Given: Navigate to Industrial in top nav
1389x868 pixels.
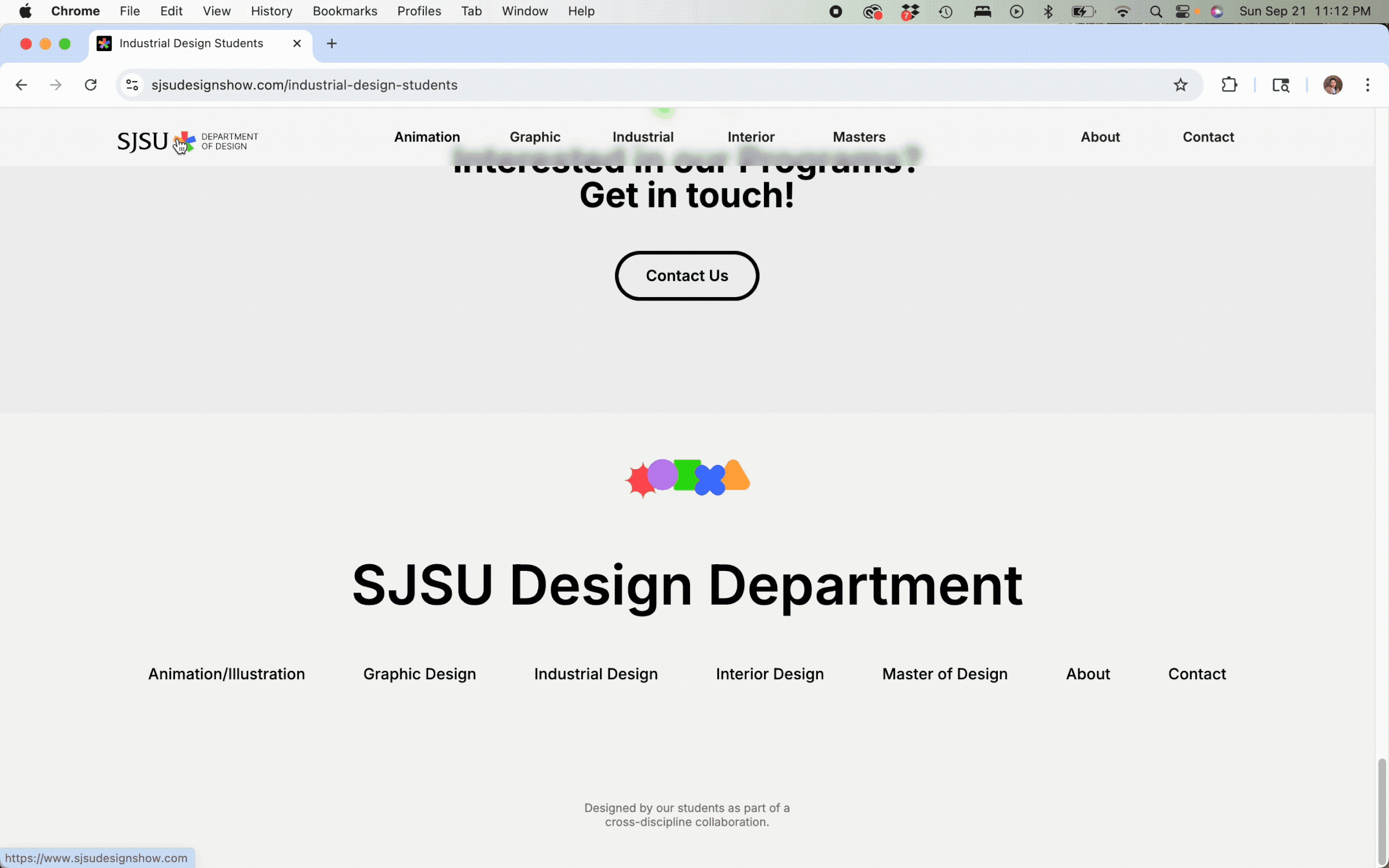Looking at the screenshot, I should [642, 137].
